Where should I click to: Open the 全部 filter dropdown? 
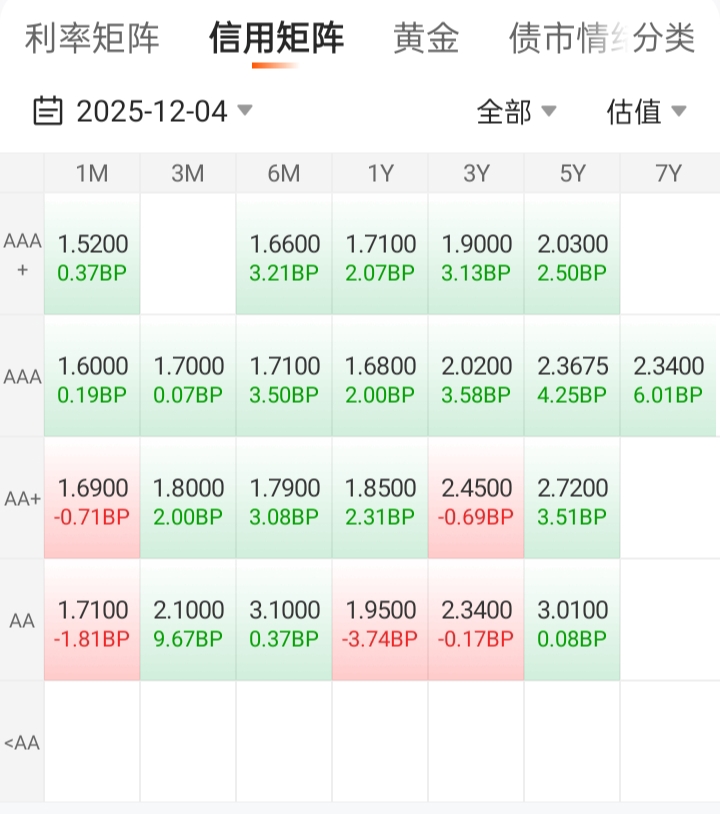[x=516, y=112]
